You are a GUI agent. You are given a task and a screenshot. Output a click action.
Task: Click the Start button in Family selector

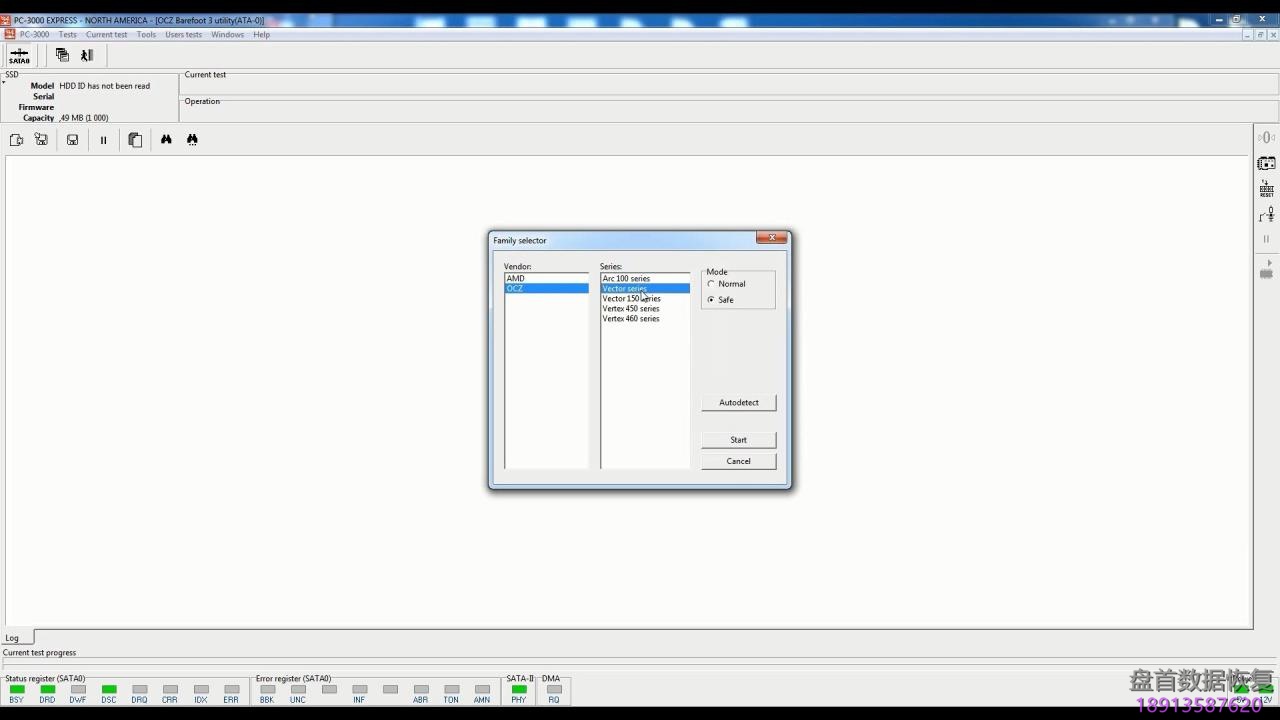(x=738, y=440)
